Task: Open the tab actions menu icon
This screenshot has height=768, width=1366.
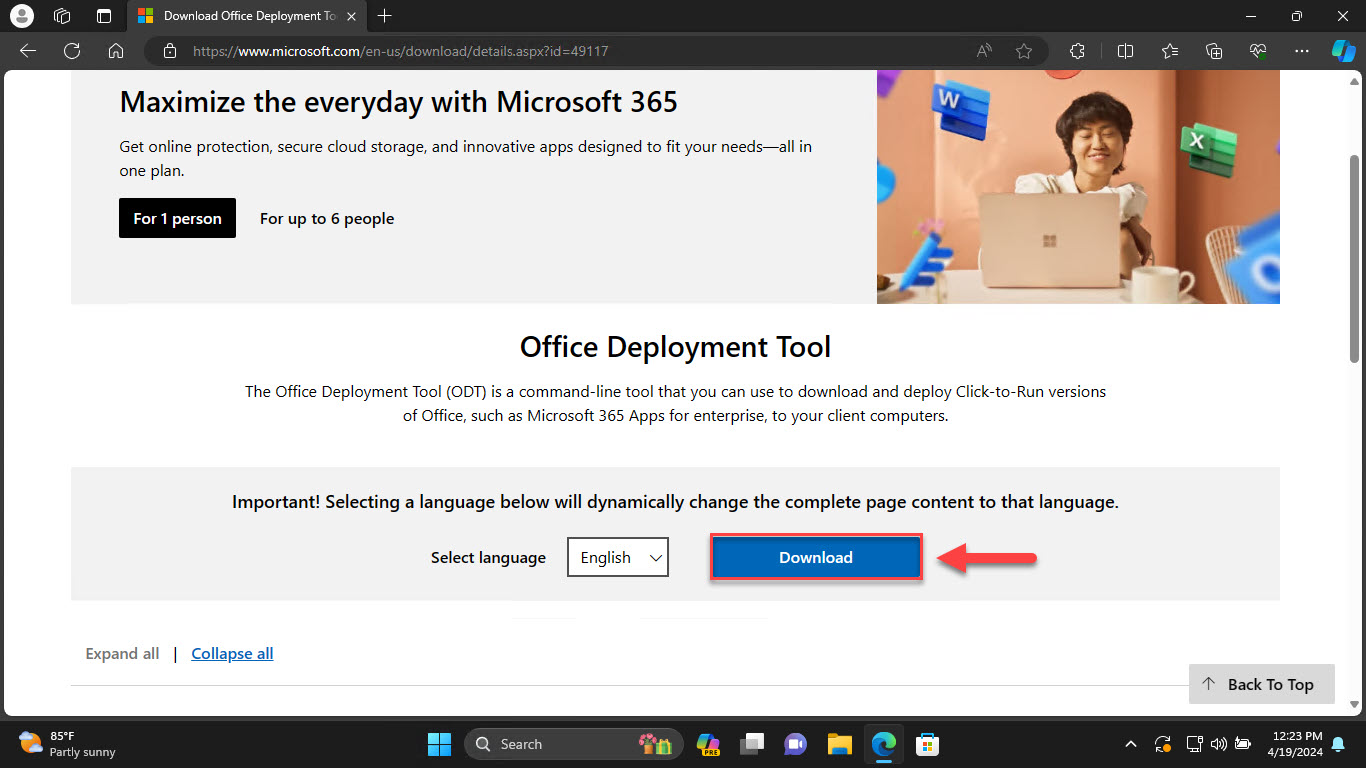Action: click(104, 16)
